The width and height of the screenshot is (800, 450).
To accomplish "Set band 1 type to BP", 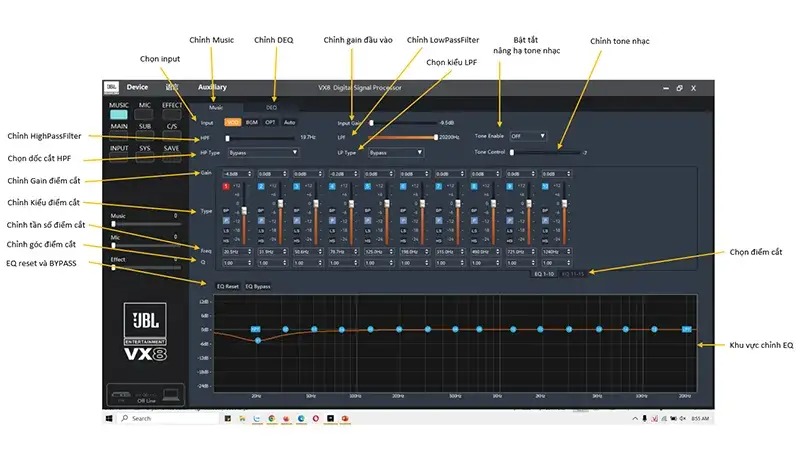I will coord(226,210).
